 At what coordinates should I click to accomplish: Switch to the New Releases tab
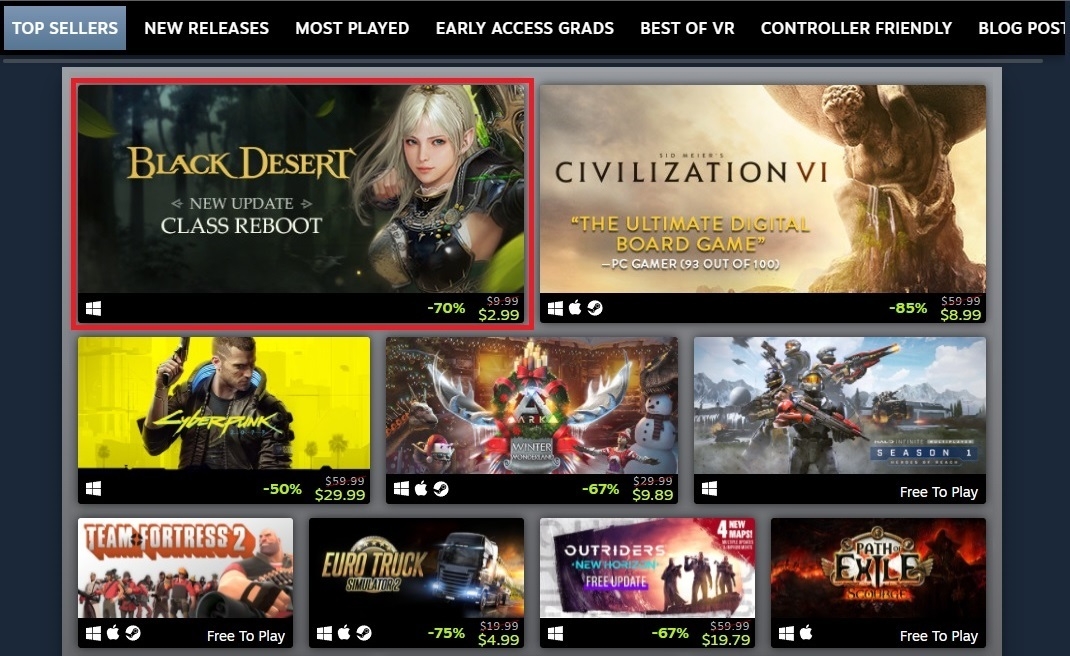(206, 28)
